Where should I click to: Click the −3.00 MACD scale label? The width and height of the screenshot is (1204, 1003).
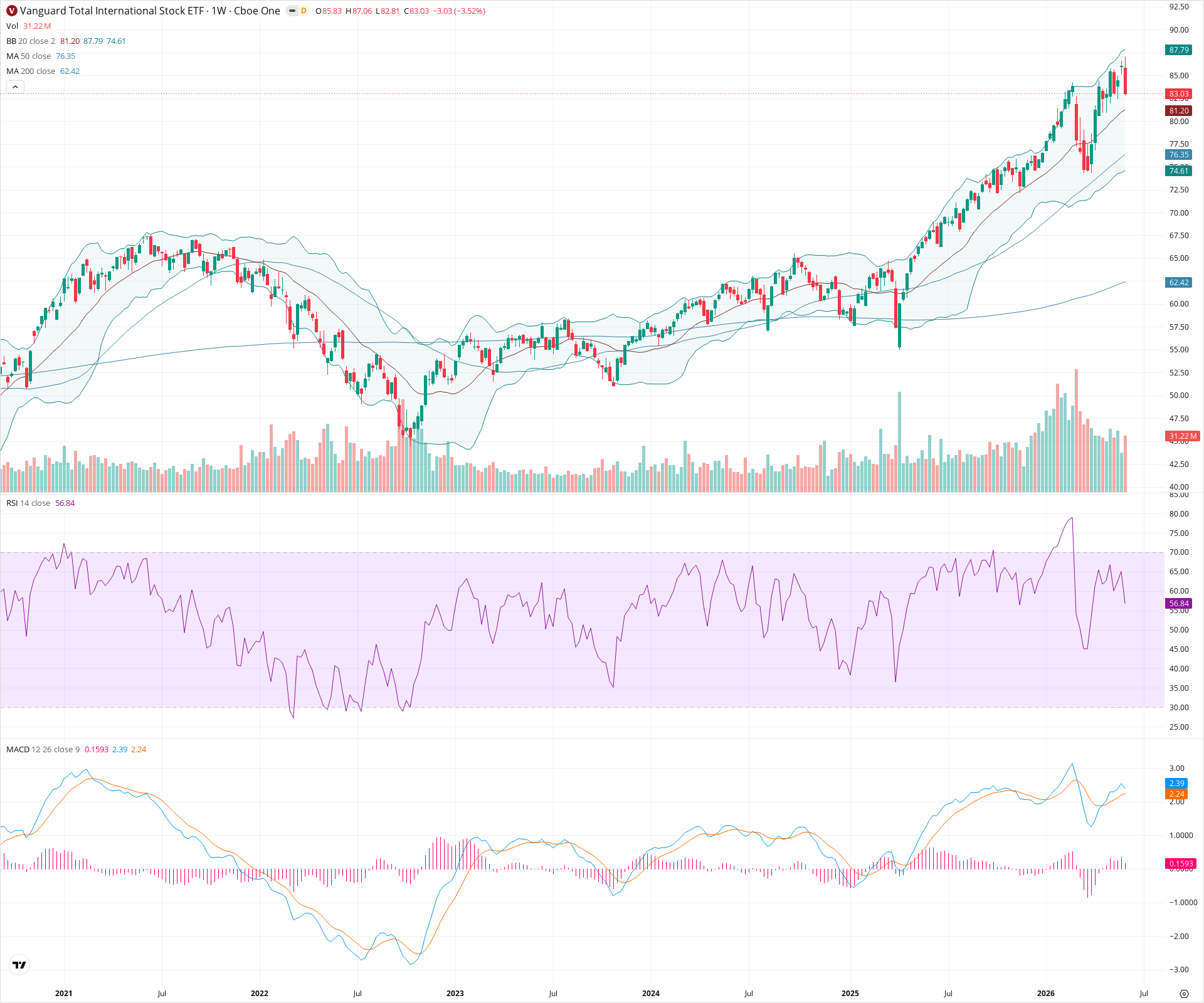(x=1179, y=970)
